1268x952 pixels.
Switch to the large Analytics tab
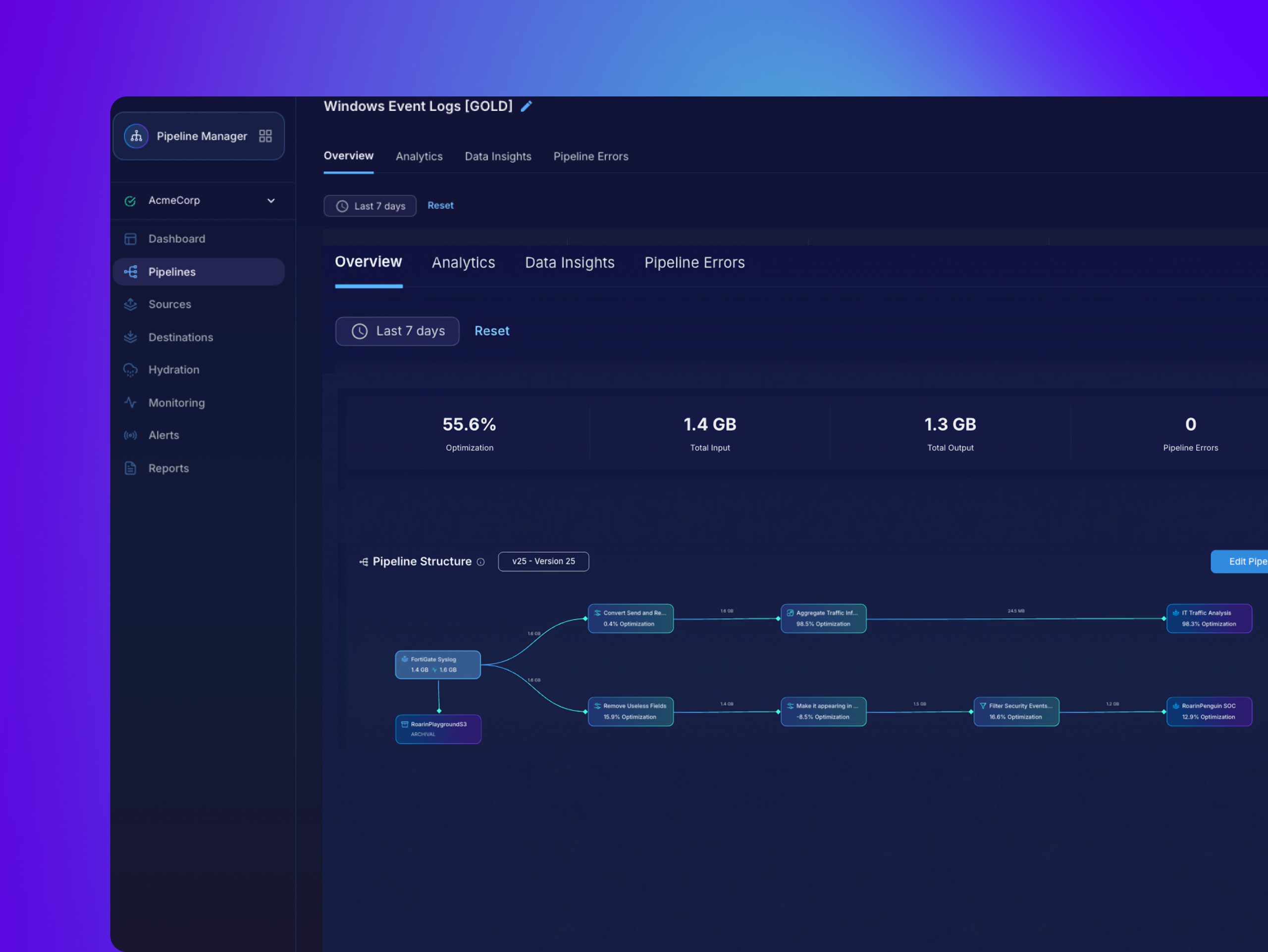463,263
